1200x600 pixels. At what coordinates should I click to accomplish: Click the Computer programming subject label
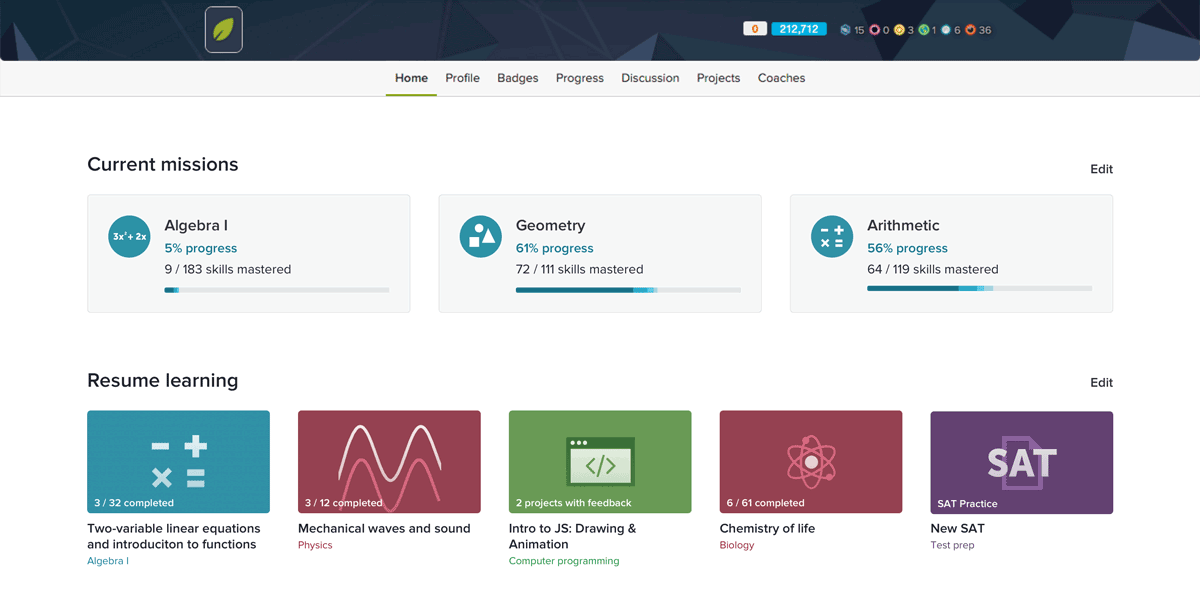(x=564, y=561)
